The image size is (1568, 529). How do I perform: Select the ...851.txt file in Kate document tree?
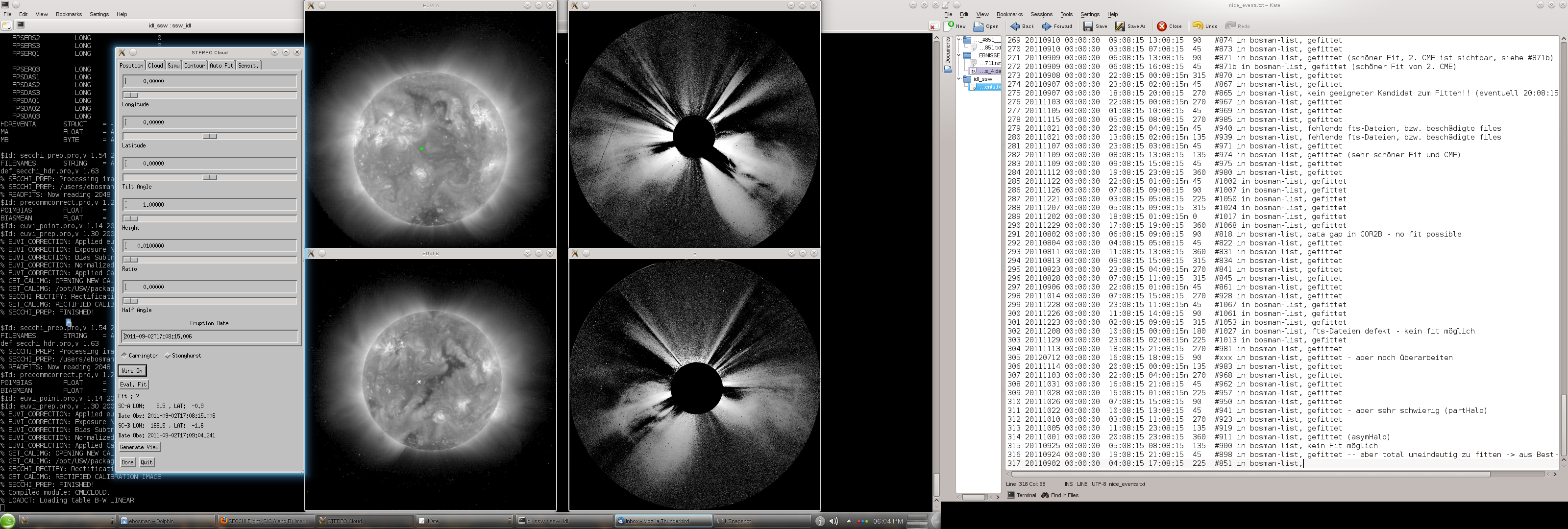[985, 48]
